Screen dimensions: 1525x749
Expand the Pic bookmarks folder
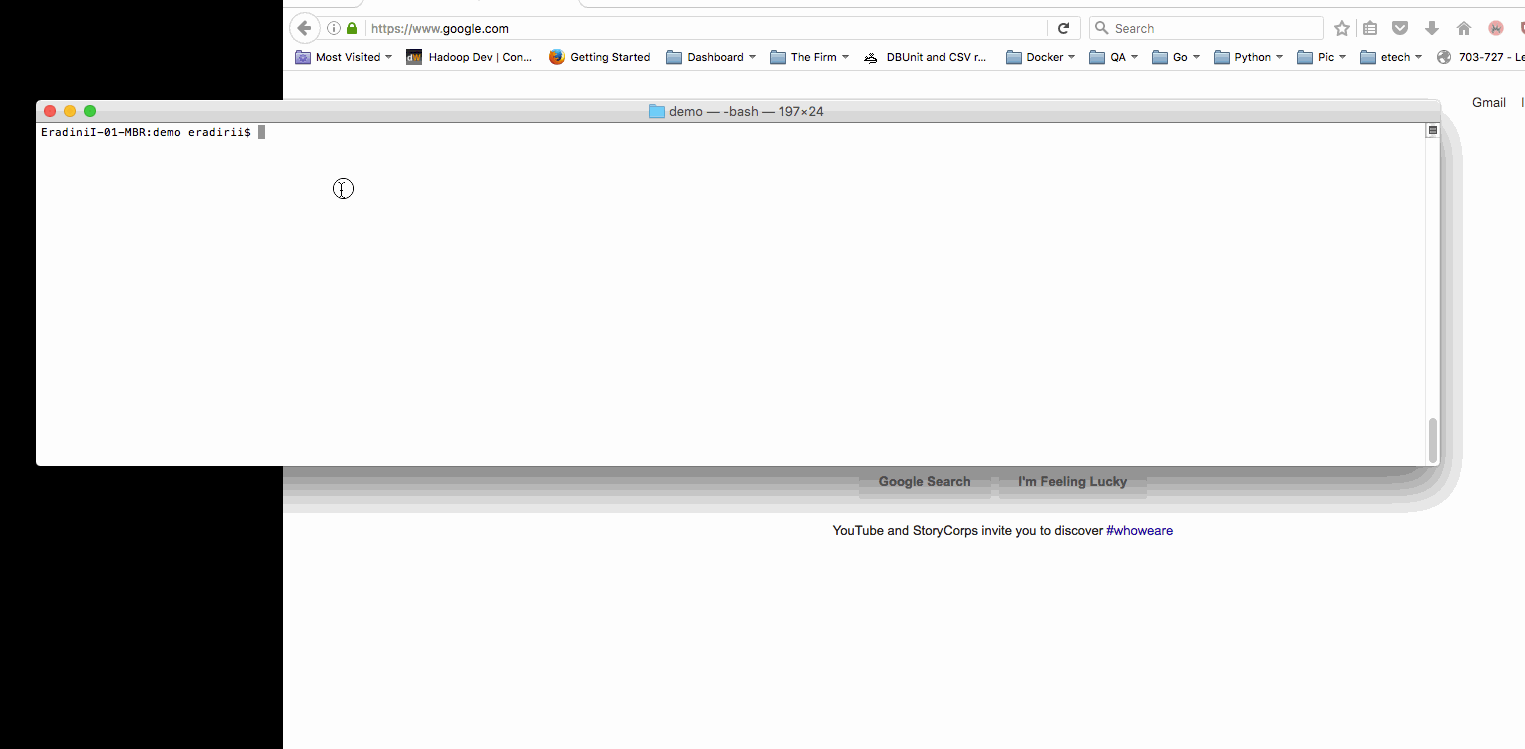coord(1322,57)
